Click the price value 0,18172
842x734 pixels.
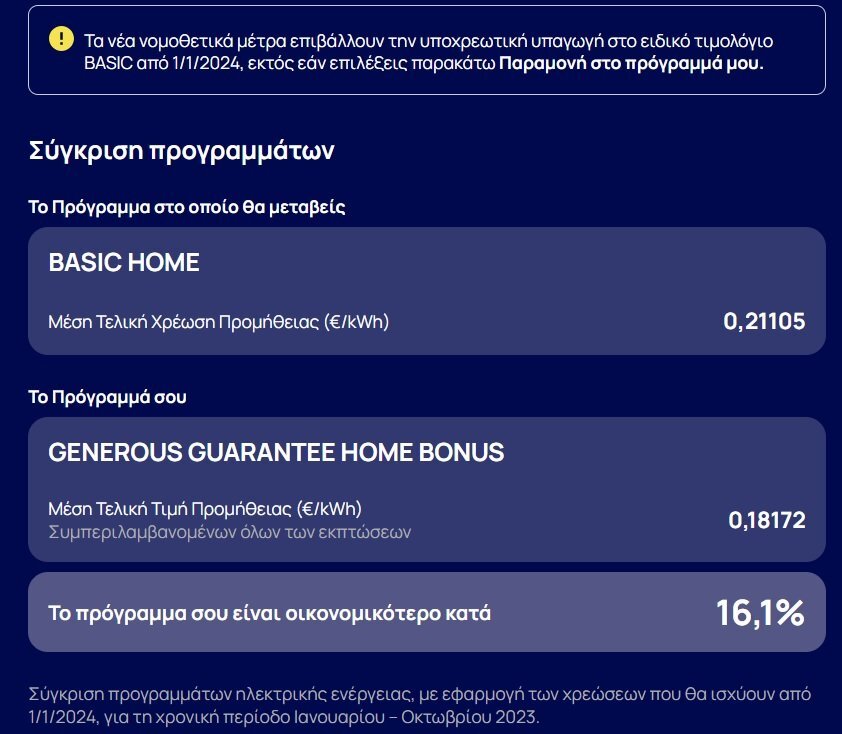click(767, 520)
